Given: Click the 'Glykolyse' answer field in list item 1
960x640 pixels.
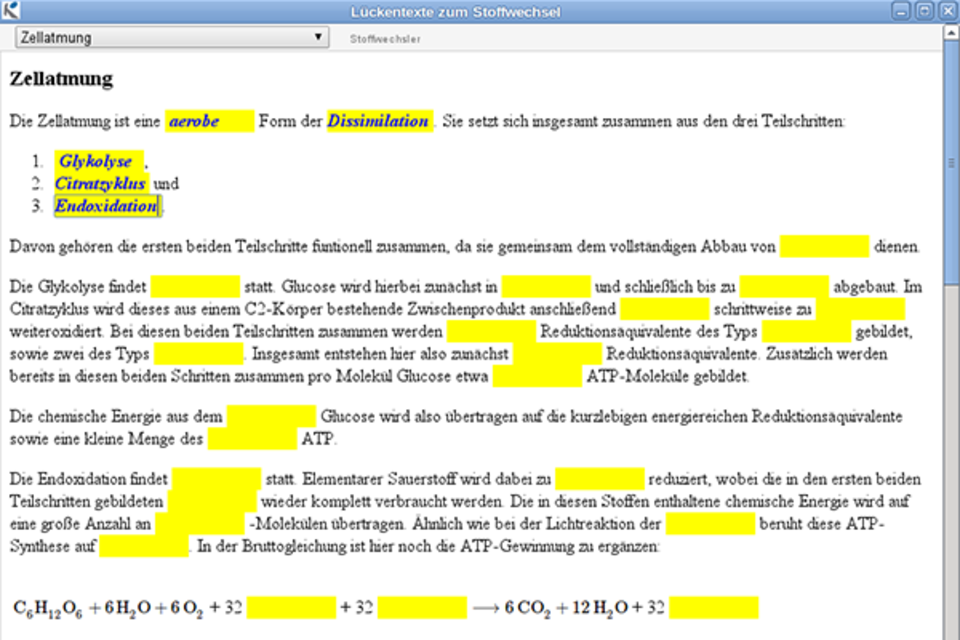Looking at the screenshot, I should pyautogui.click(x=99, y=162).
